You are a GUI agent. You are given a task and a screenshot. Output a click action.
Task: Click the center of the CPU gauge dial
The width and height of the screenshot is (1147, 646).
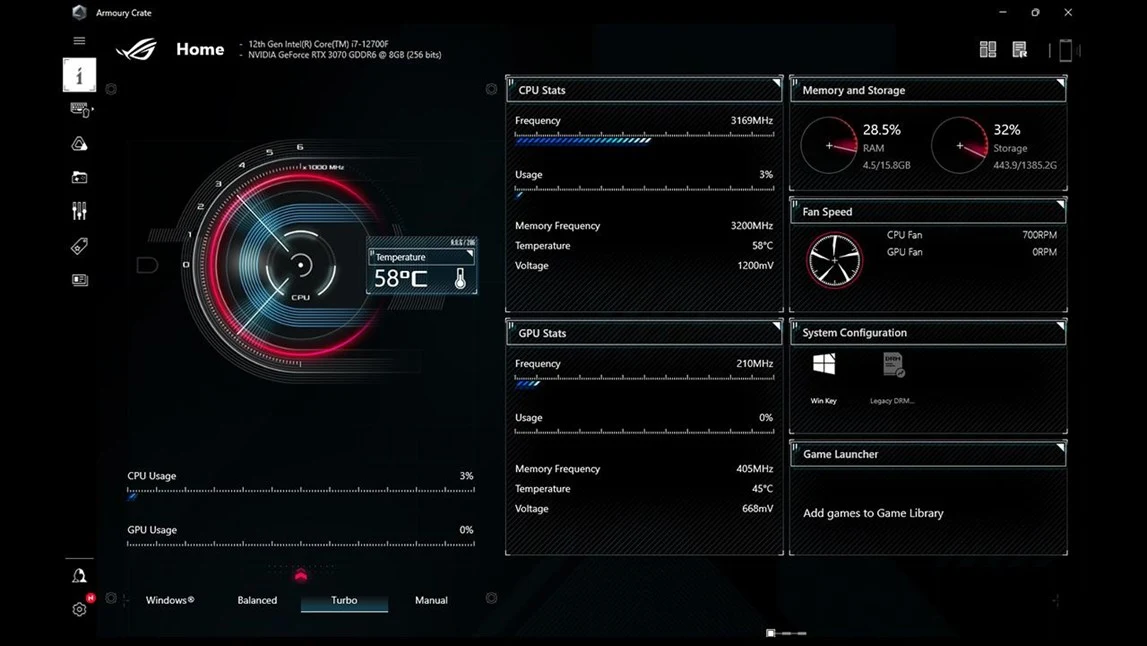pyautogui.click(x=300, y=265)
